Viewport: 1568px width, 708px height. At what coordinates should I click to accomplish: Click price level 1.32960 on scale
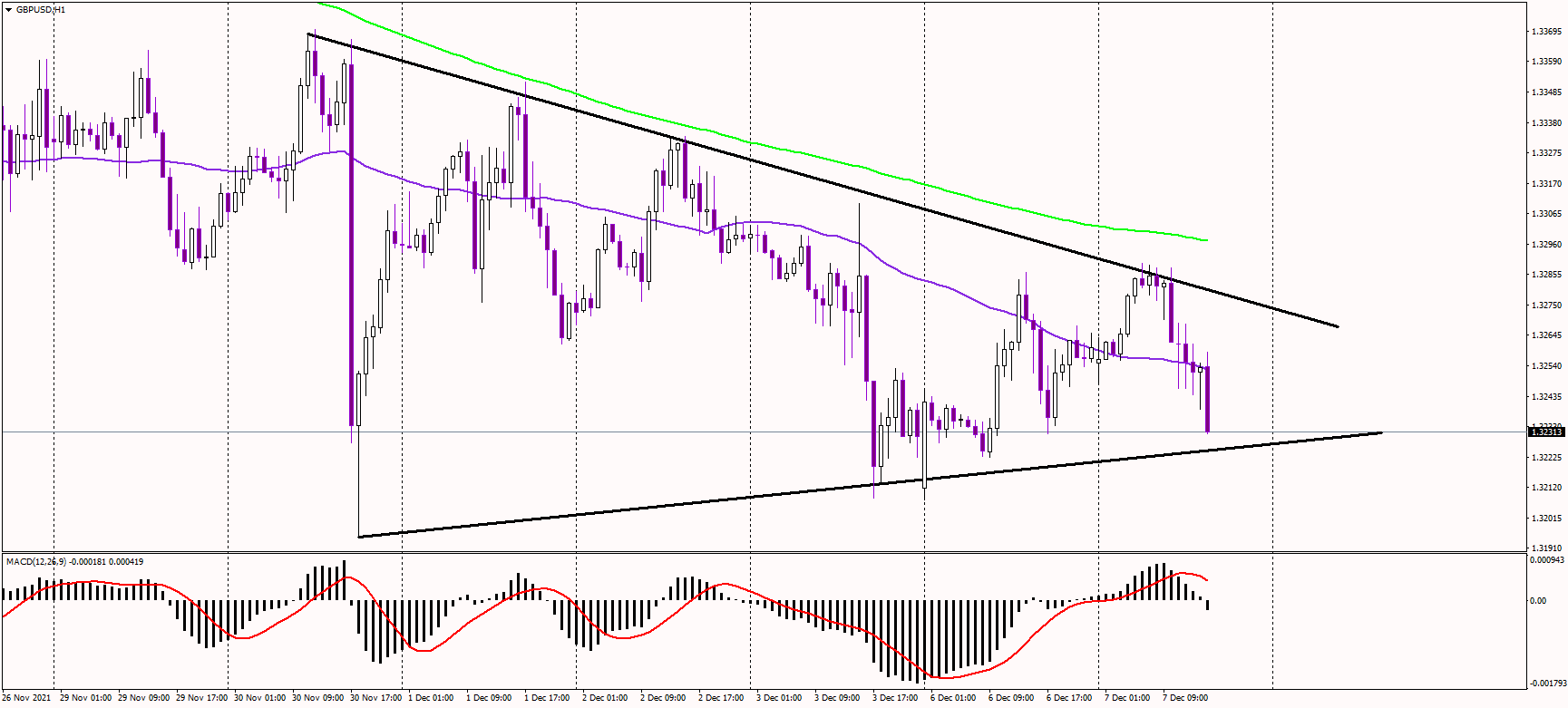click(1546, 245)
